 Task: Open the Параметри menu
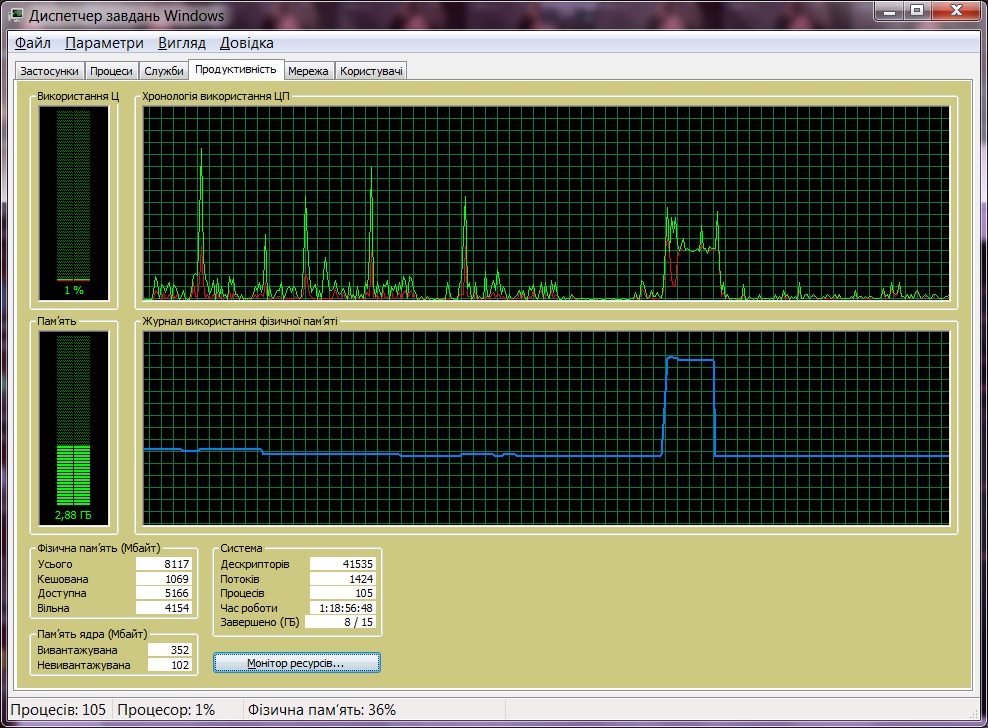point(104,43)
